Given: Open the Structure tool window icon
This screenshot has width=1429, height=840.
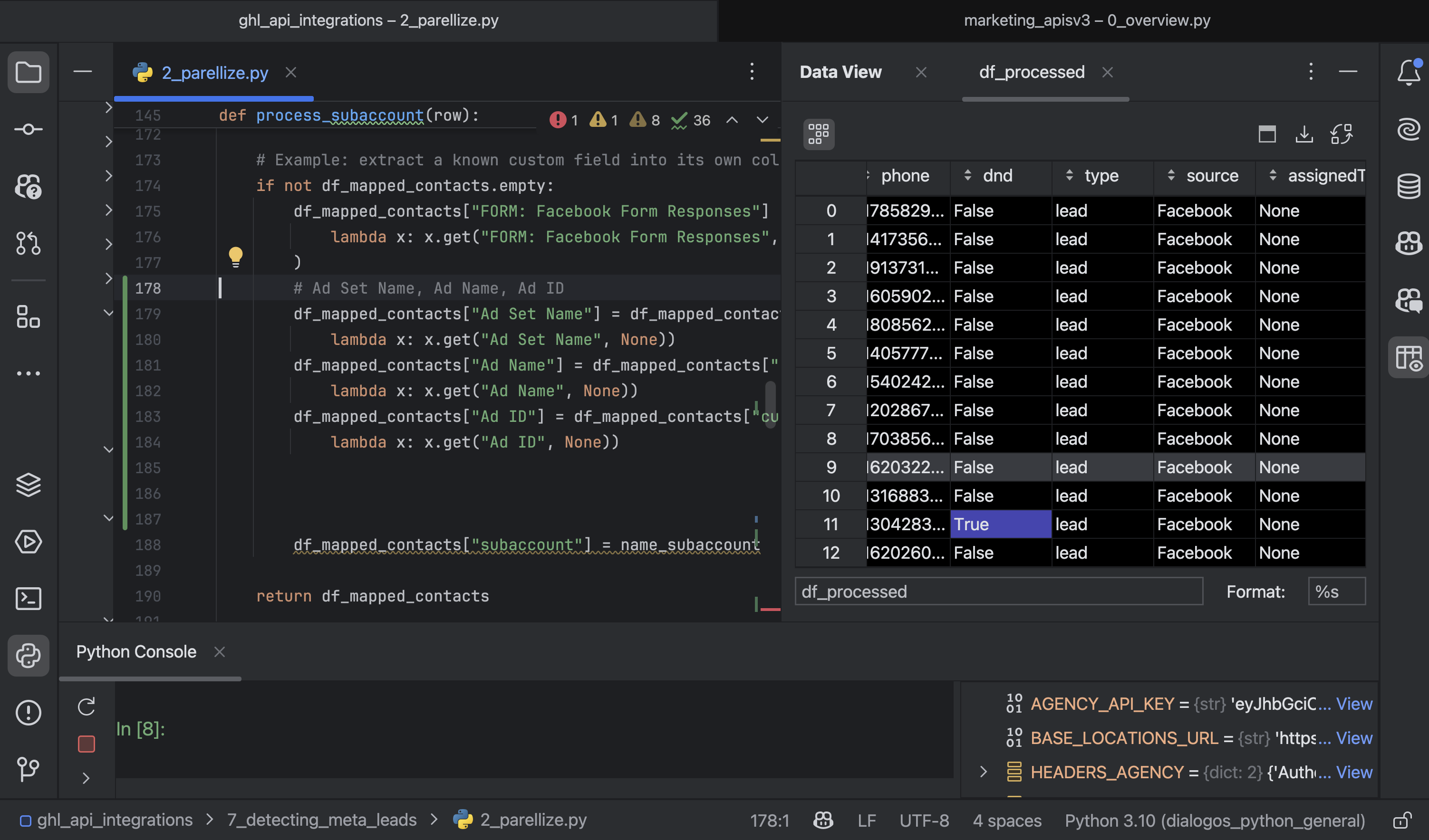Looking at the screenshot, I should click(29, 316).
